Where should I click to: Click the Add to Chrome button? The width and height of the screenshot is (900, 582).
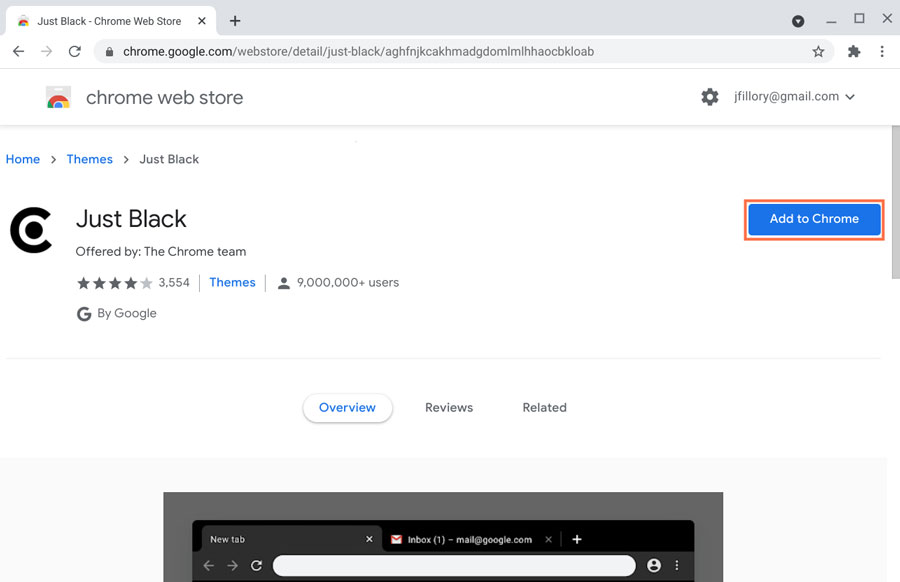[x=813, y=218]
